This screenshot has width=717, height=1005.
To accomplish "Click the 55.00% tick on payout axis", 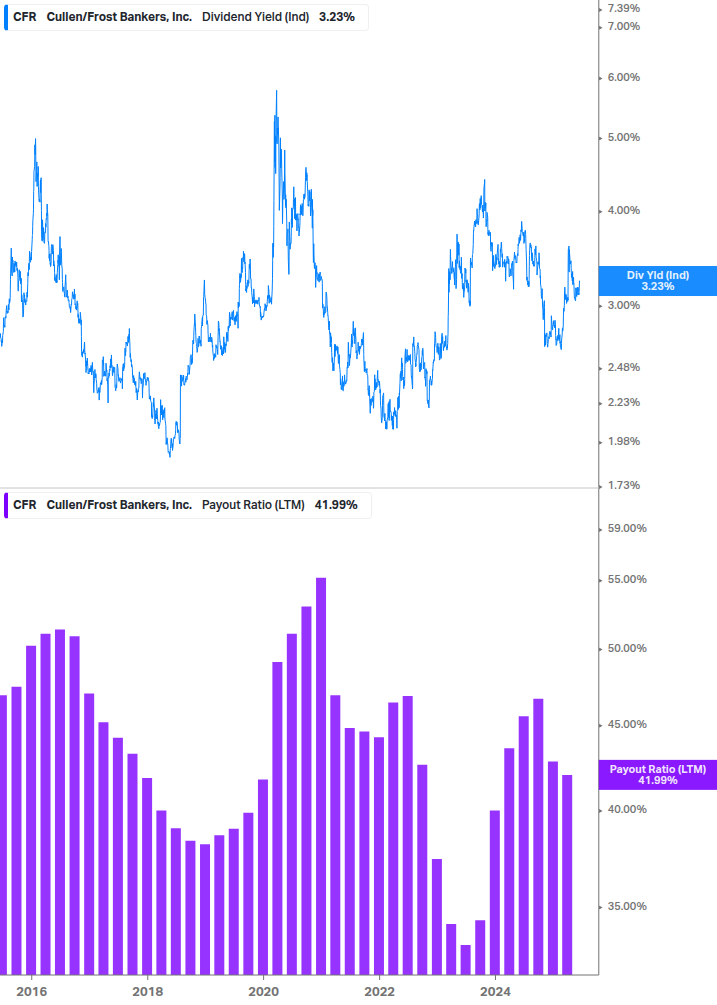I will 627,579.
